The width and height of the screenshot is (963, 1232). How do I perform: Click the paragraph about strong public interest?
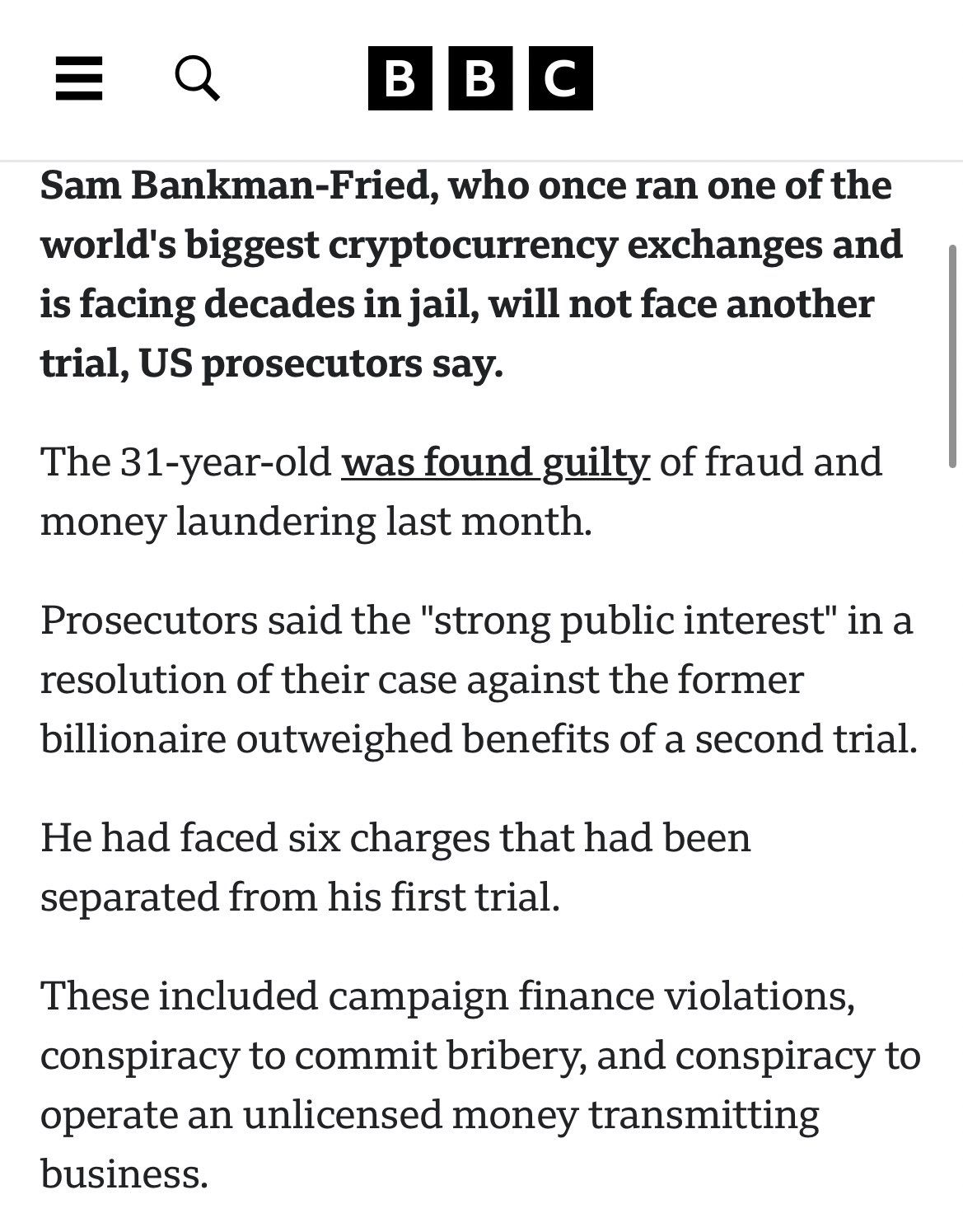[478, 680]
